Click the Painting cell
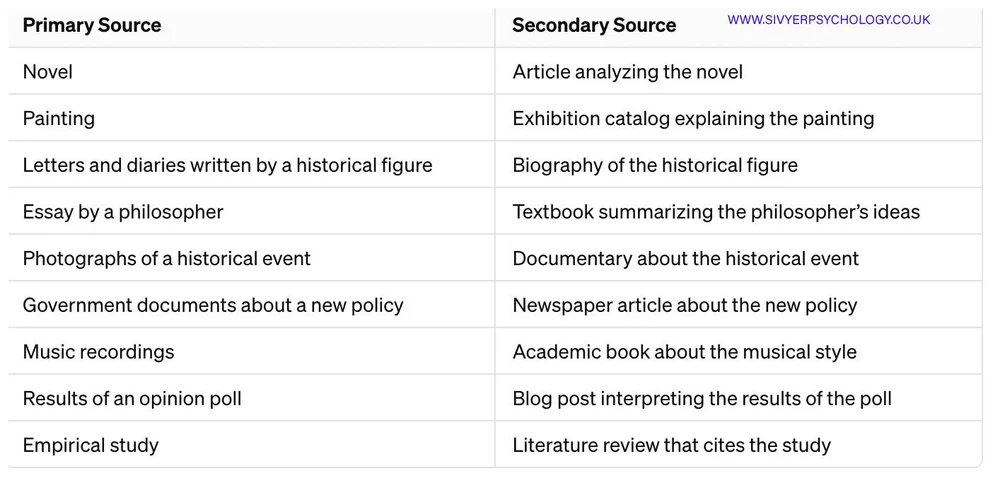The image size is (1000, 478). [x=59, y=118]
